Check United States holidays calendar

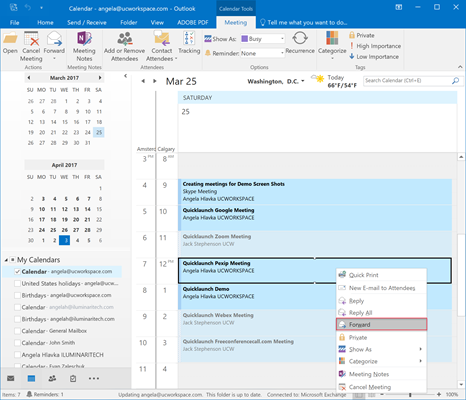coord(18,283)
